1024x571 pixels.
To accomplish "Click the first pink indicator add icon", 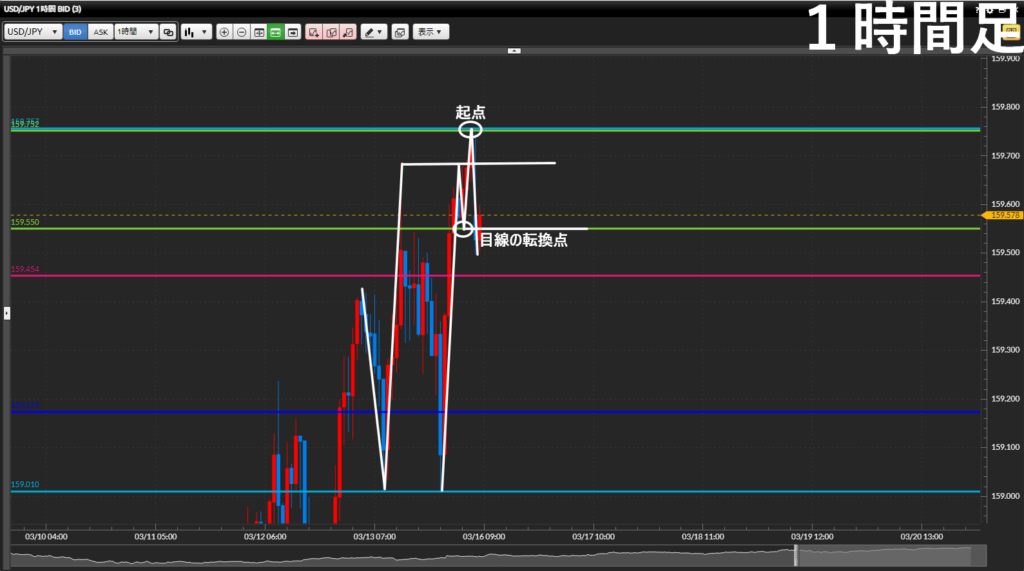I will 314,32.
